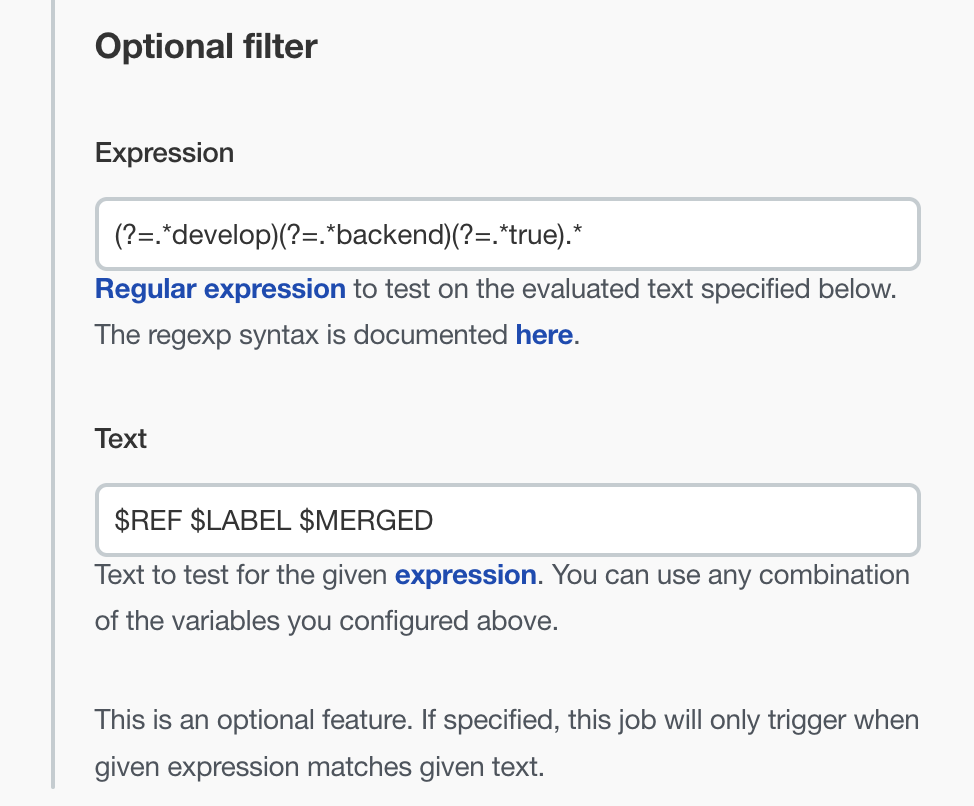Click "of the variables you configured above" line
Viewport: 974px width, 806px height.
pyautogui.click(x=325, y=621)
